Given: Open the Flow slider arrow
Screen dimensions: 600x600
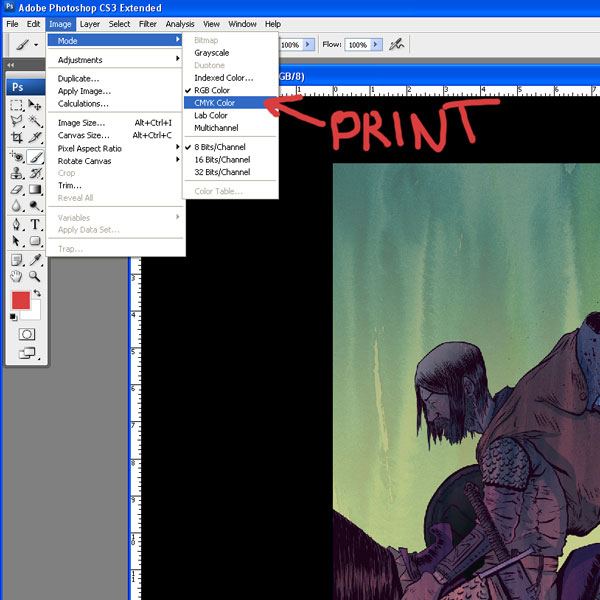Looking at the screenshot, I should point(377,45).
